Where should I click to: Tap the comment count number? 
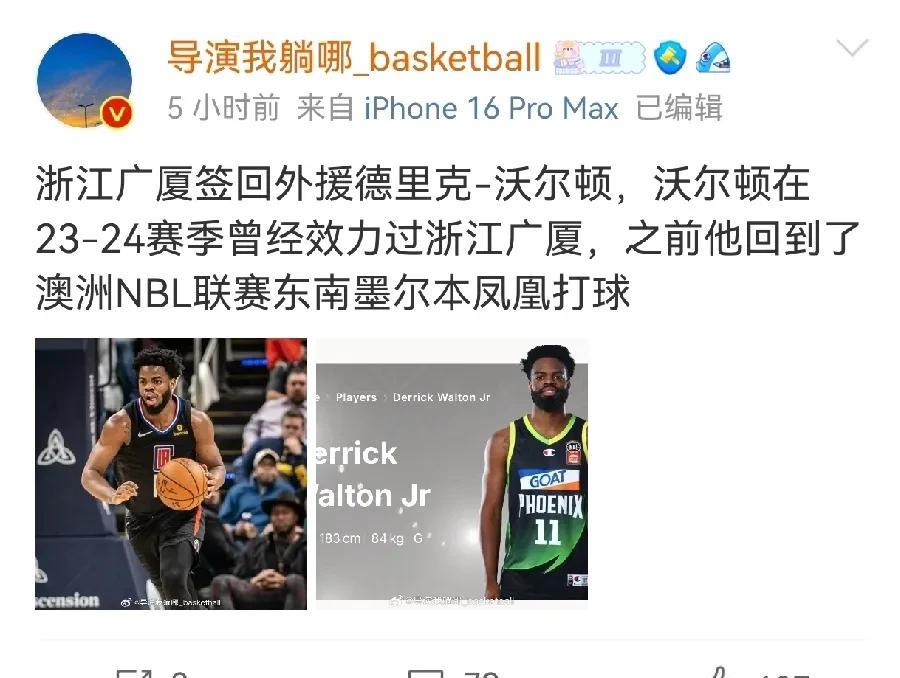pos(482,674)
